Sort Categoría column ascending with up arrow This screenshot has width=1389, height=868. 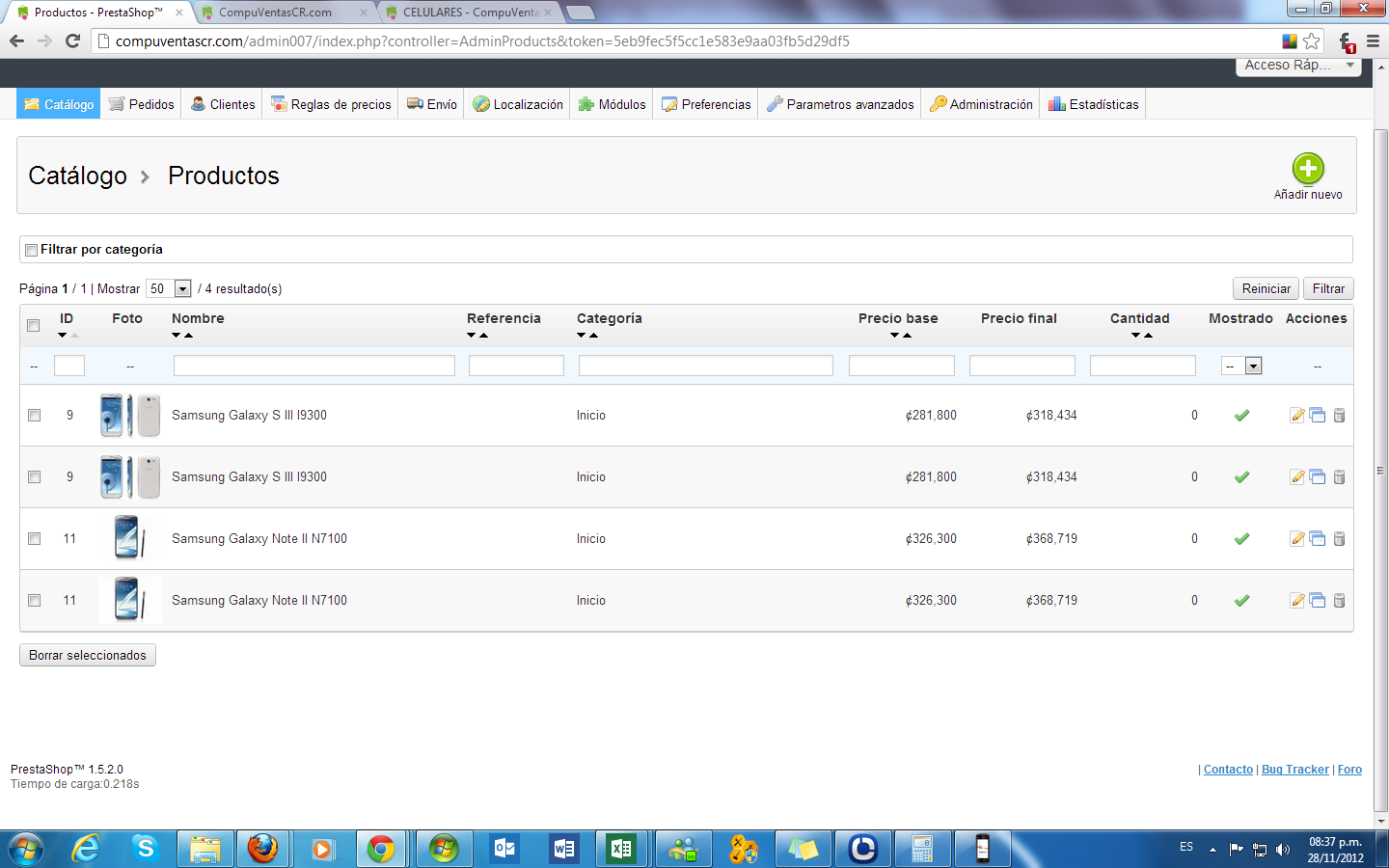(x=594, y=336)
